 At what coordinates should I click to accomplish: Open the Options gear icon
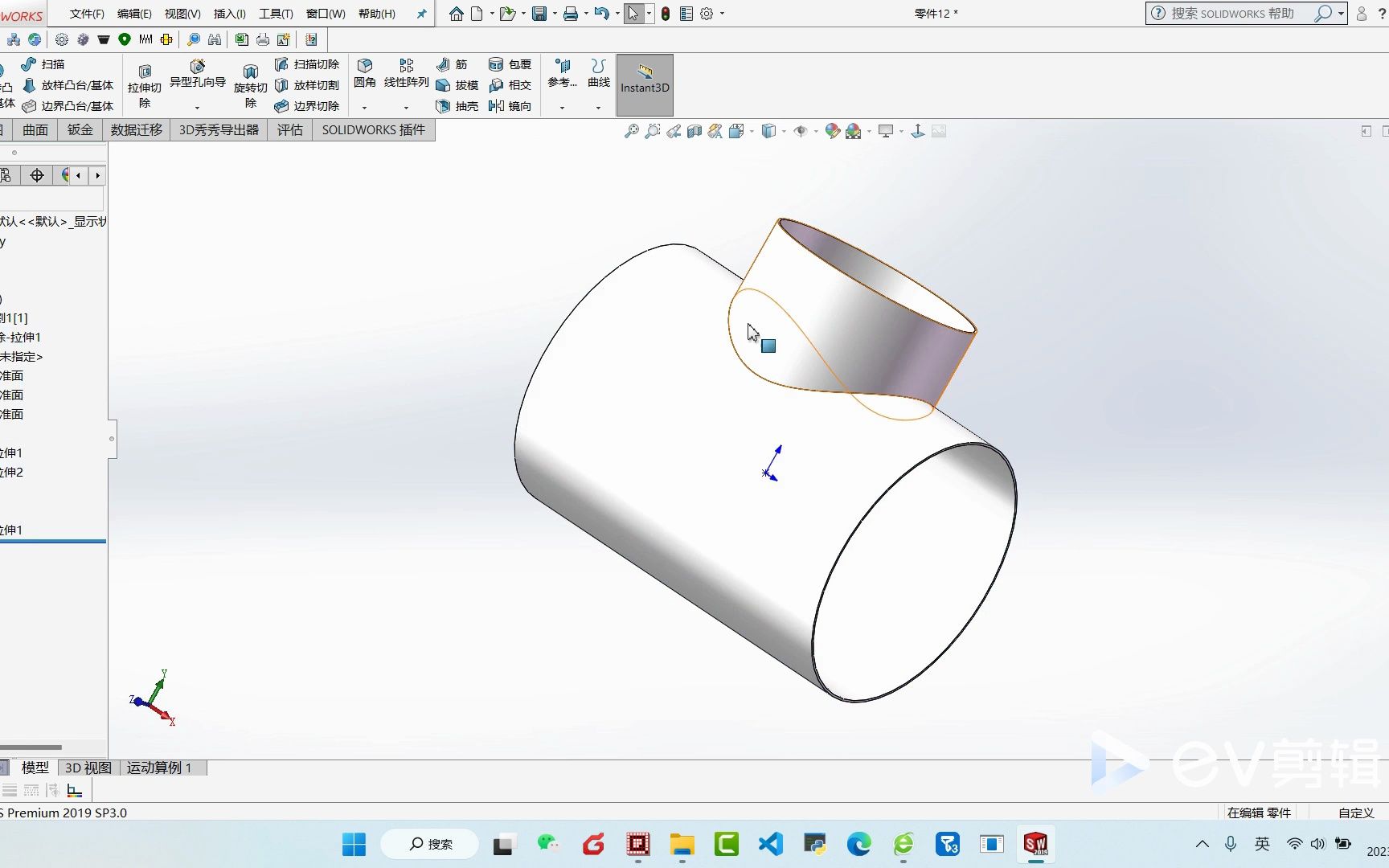pos(707,14)
